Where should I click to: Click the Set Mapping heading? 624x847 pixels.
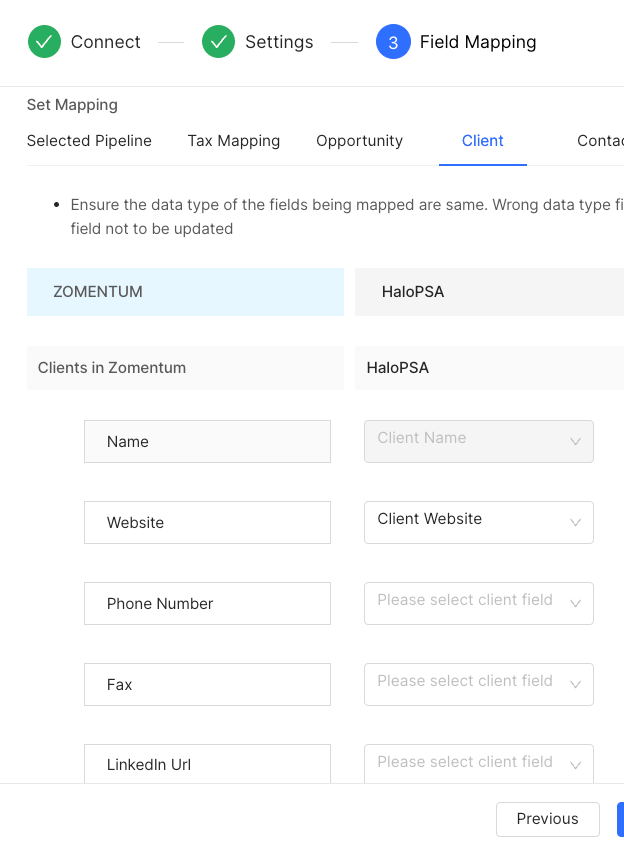point(72,104)
